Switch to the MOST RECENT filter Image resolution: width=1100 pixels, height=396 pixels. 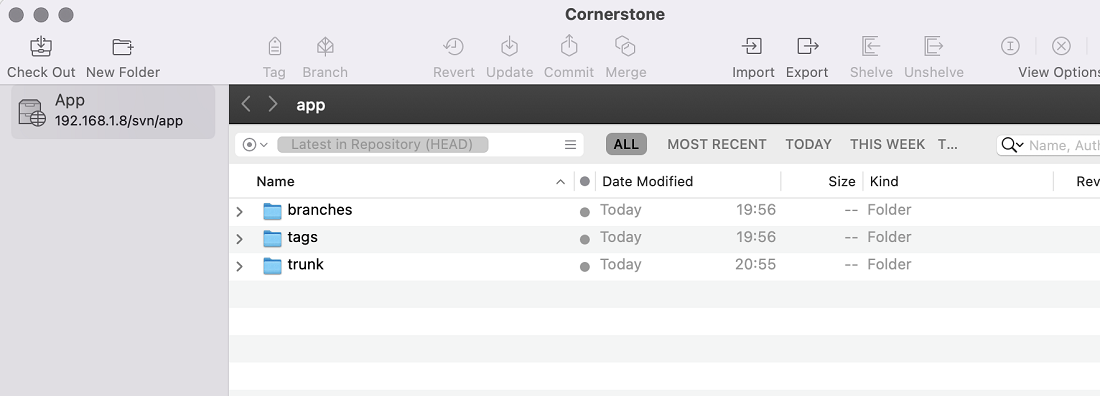point(716,144)
